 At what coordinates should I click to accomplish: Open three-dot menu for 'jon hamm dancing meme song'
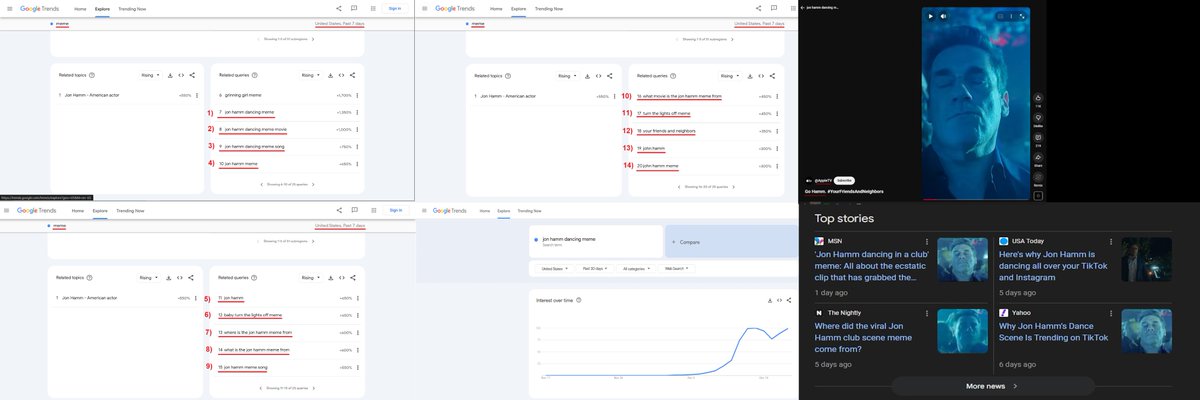click(357, 147)
